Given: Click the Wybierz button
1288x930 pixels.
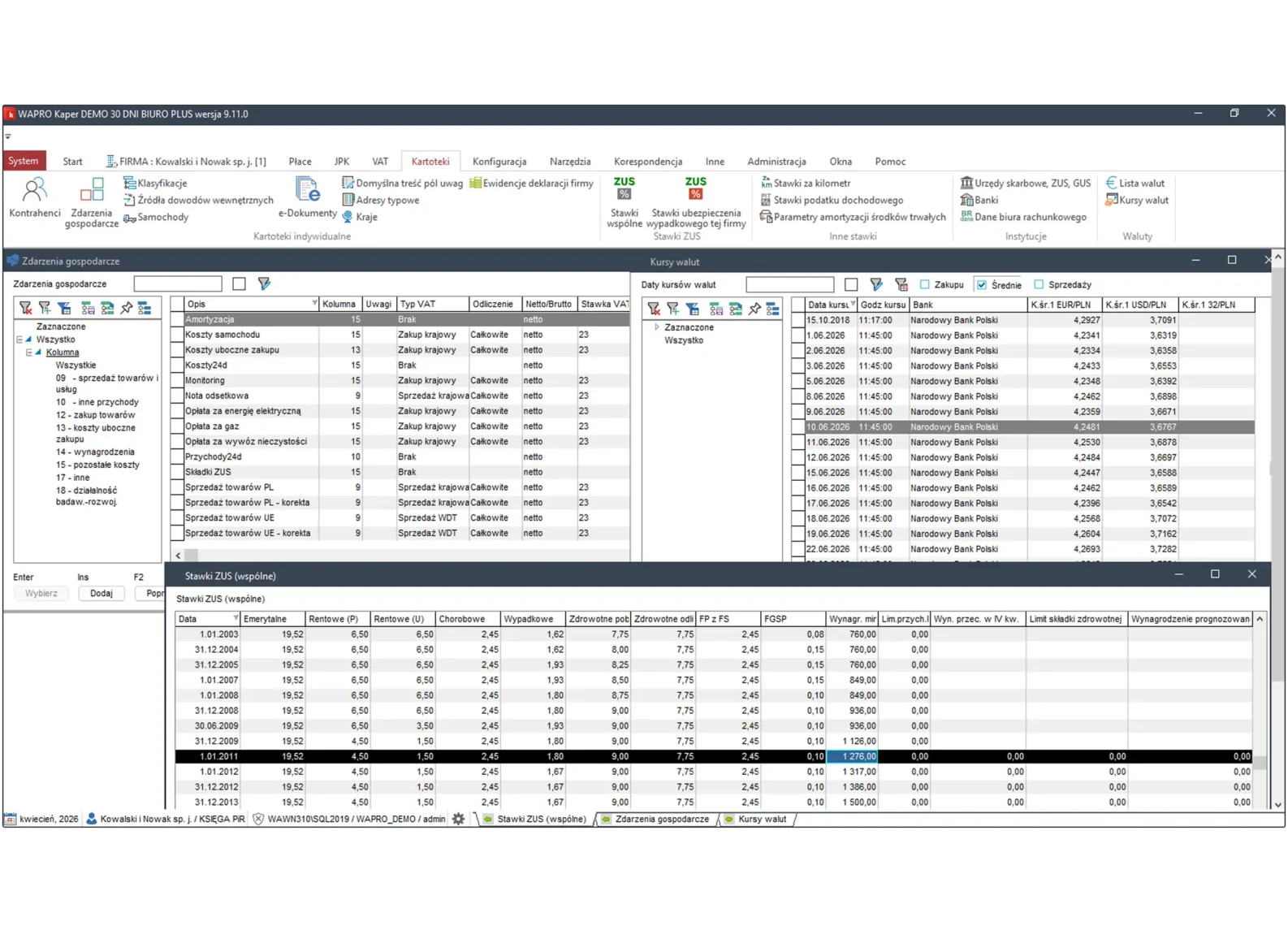Looking at the screenshot, I should [x=41, y=595].
